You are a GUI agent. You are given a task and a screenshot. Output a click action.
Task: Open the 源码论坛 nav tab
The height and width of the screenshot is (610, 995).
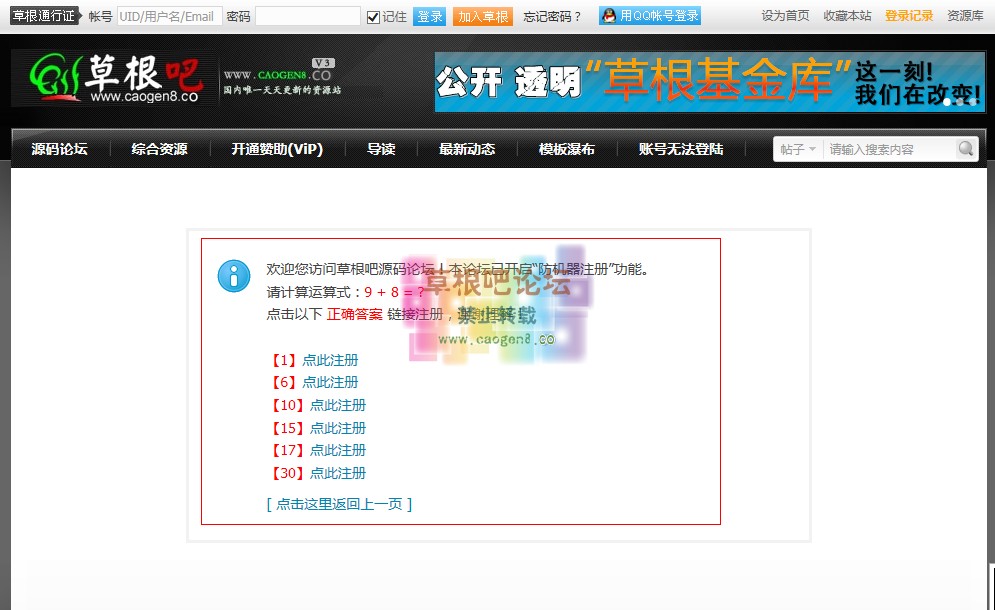(x=59, y=149)
